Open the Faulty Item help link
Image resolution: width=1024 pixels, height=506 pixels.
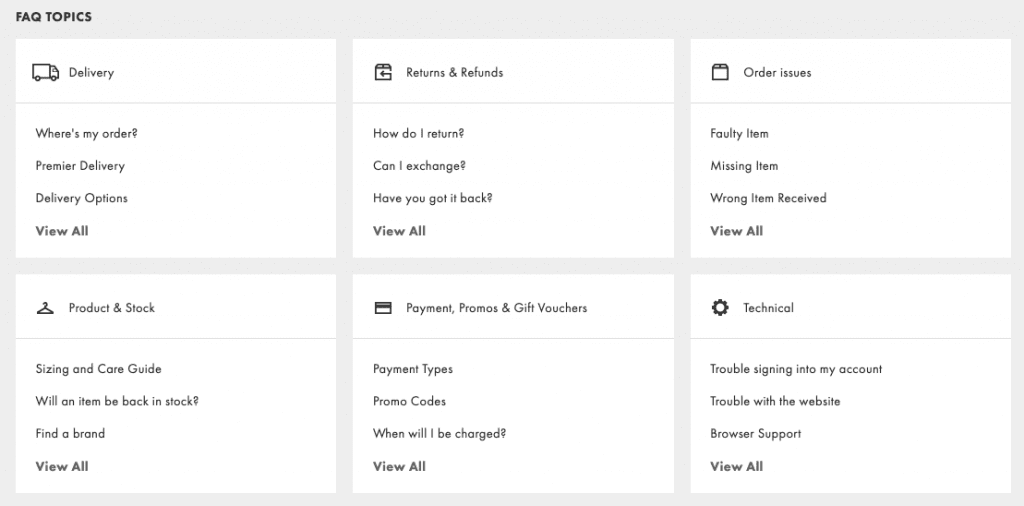click(x=739, y=133)
